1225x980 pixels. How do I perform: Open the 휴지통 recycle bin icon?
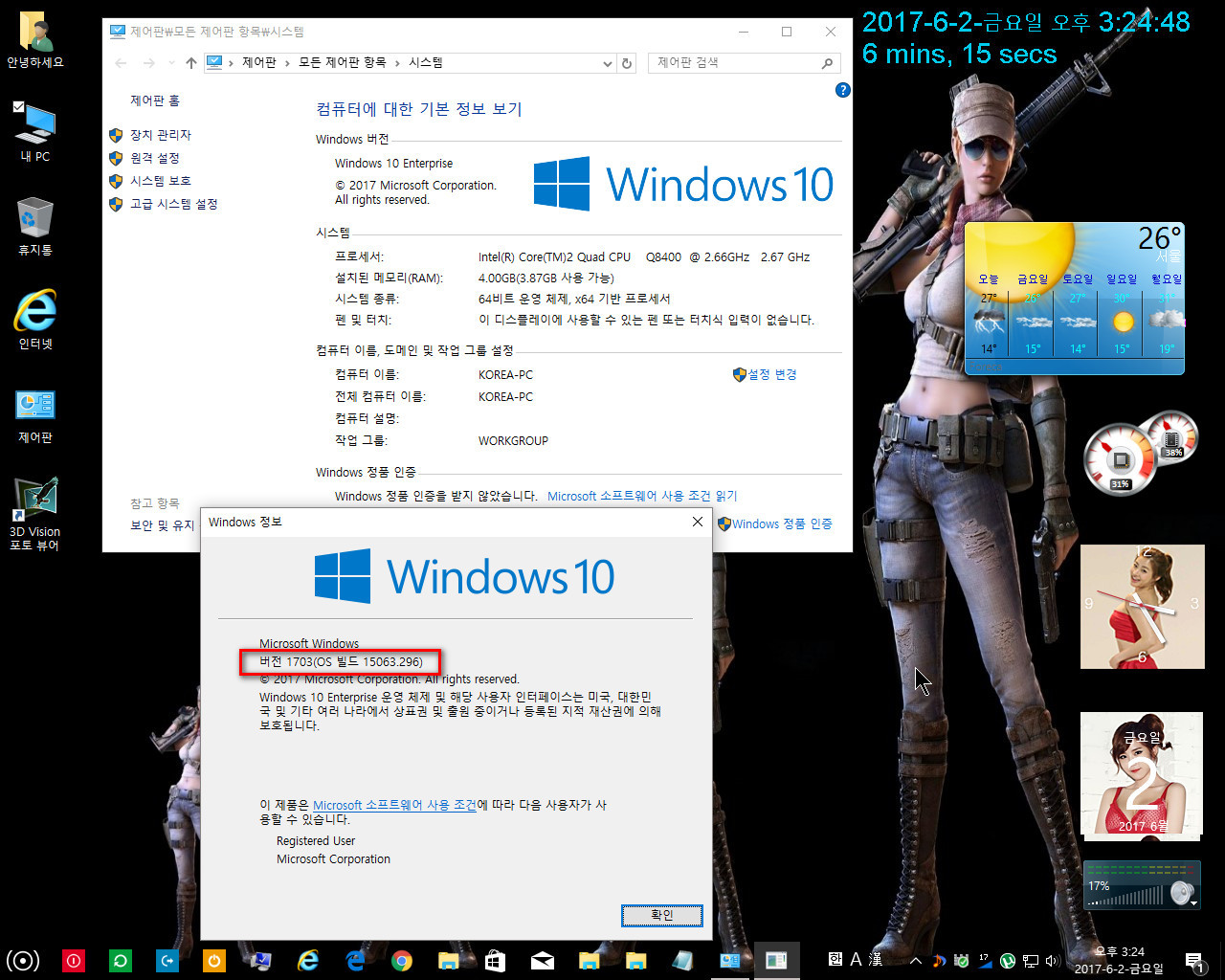pyautogui.click(x=35, y=226)
